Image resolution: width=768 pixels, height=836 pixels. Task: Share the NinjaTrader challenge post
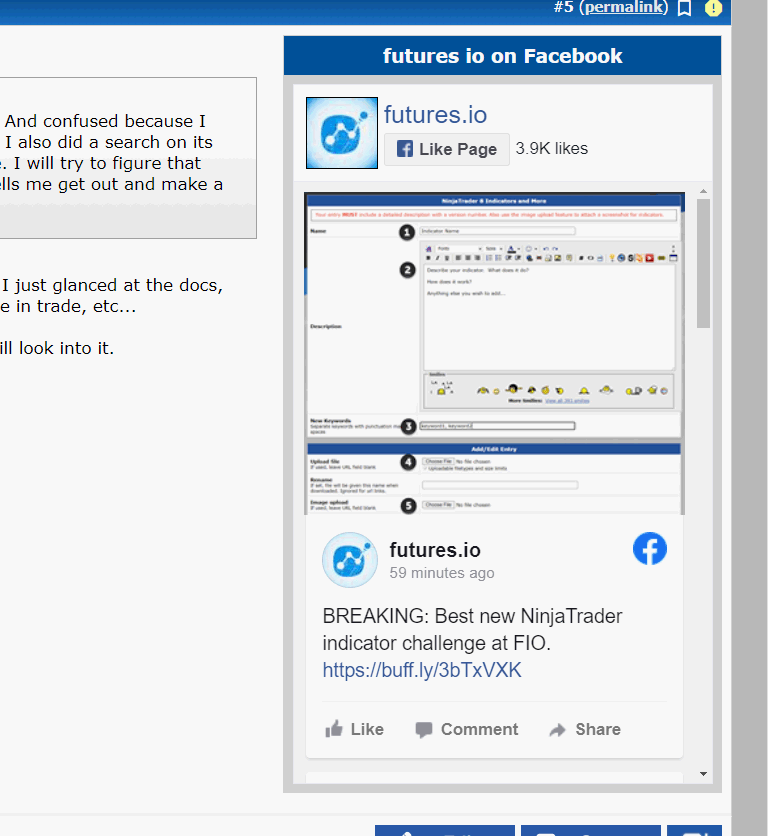585,729
